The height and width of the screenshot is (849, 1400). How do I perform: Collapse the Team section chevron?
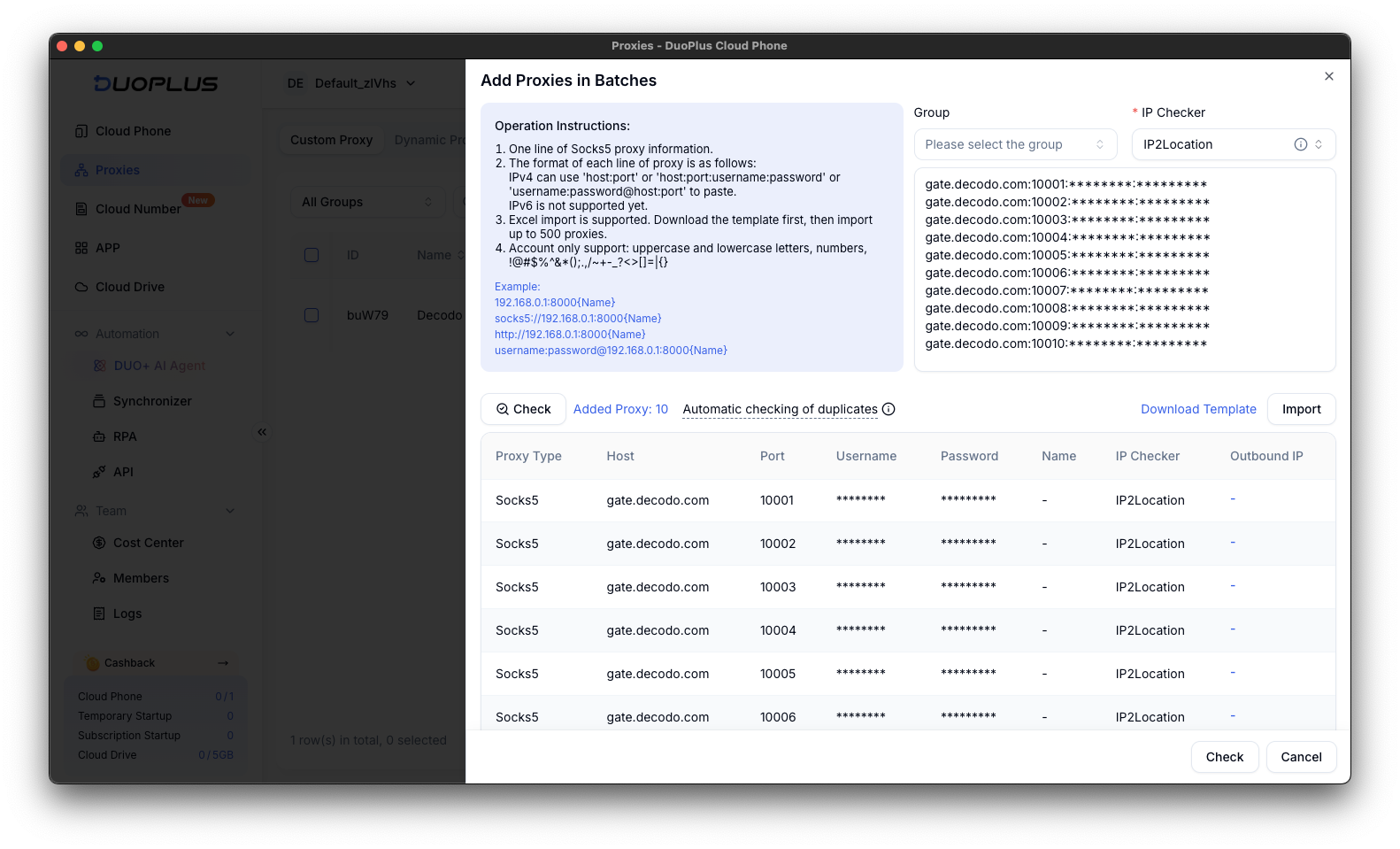pos(230,511)
